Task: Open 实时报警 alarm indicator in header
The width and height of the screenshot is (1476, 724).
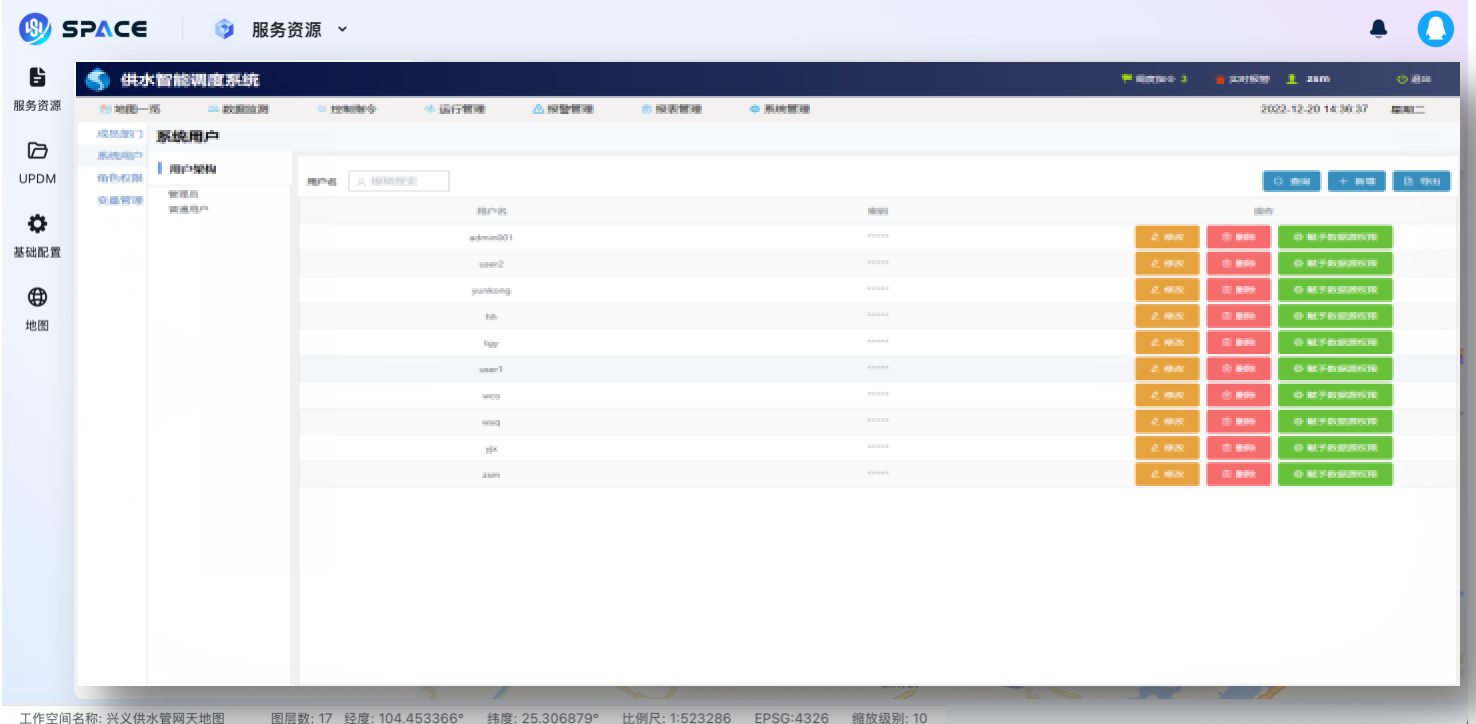Action: pyautogui.click(x=1241, y=80)
